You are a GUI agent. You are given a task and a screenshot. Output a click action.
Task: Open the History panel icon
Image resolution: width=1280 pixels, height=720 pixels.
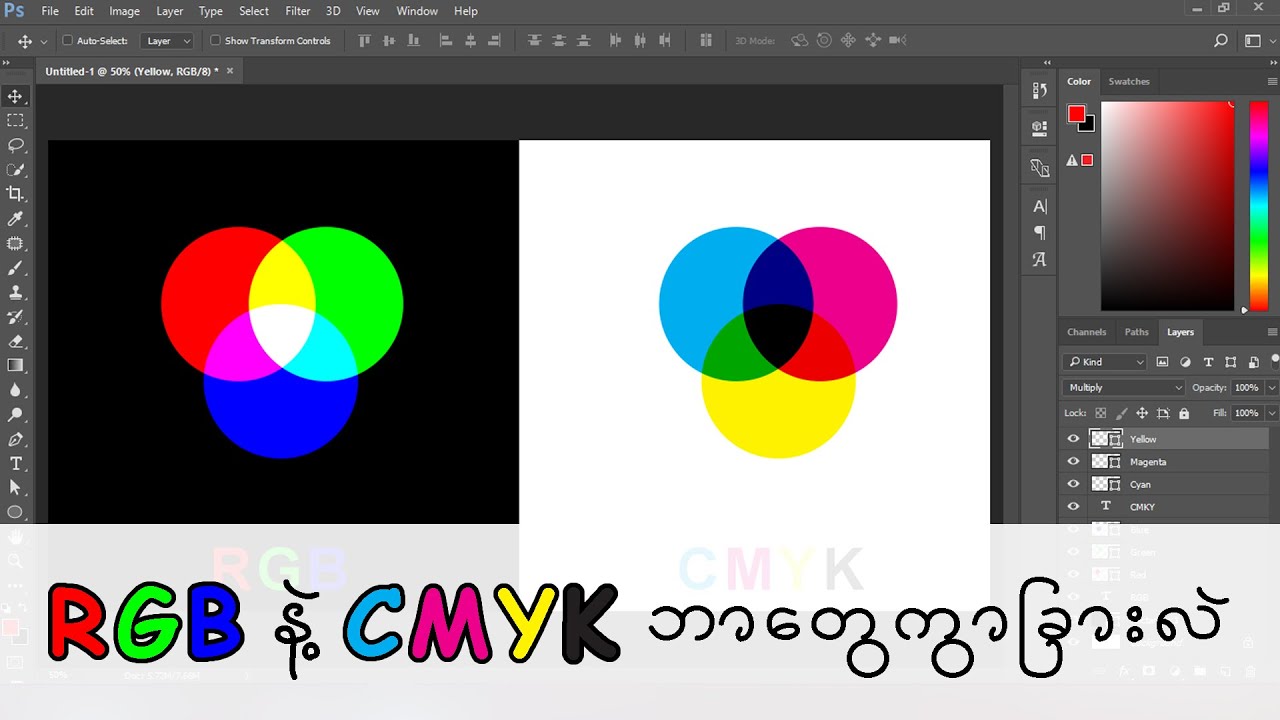1040,90
